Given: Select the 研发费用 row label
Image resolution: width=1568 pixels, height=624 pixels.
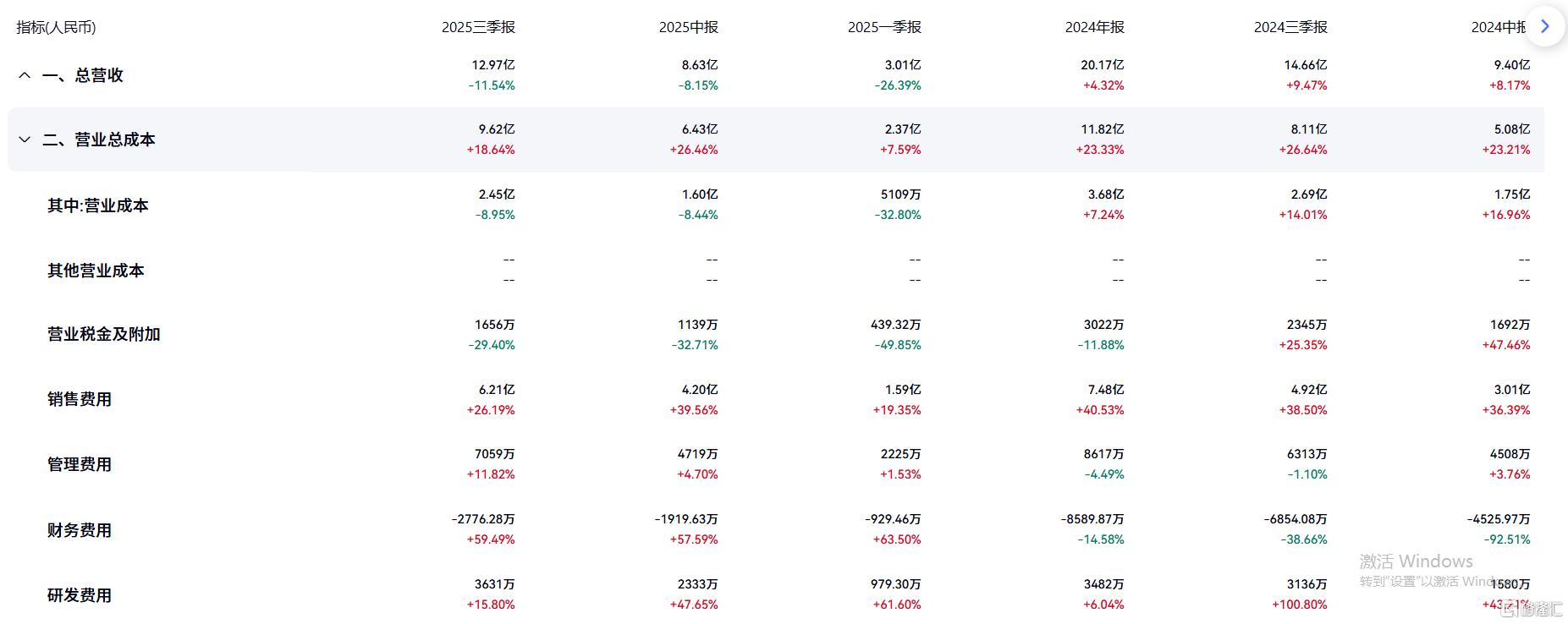Looking at the screenshot, I should pyautogui.click(x=80, y=595).
